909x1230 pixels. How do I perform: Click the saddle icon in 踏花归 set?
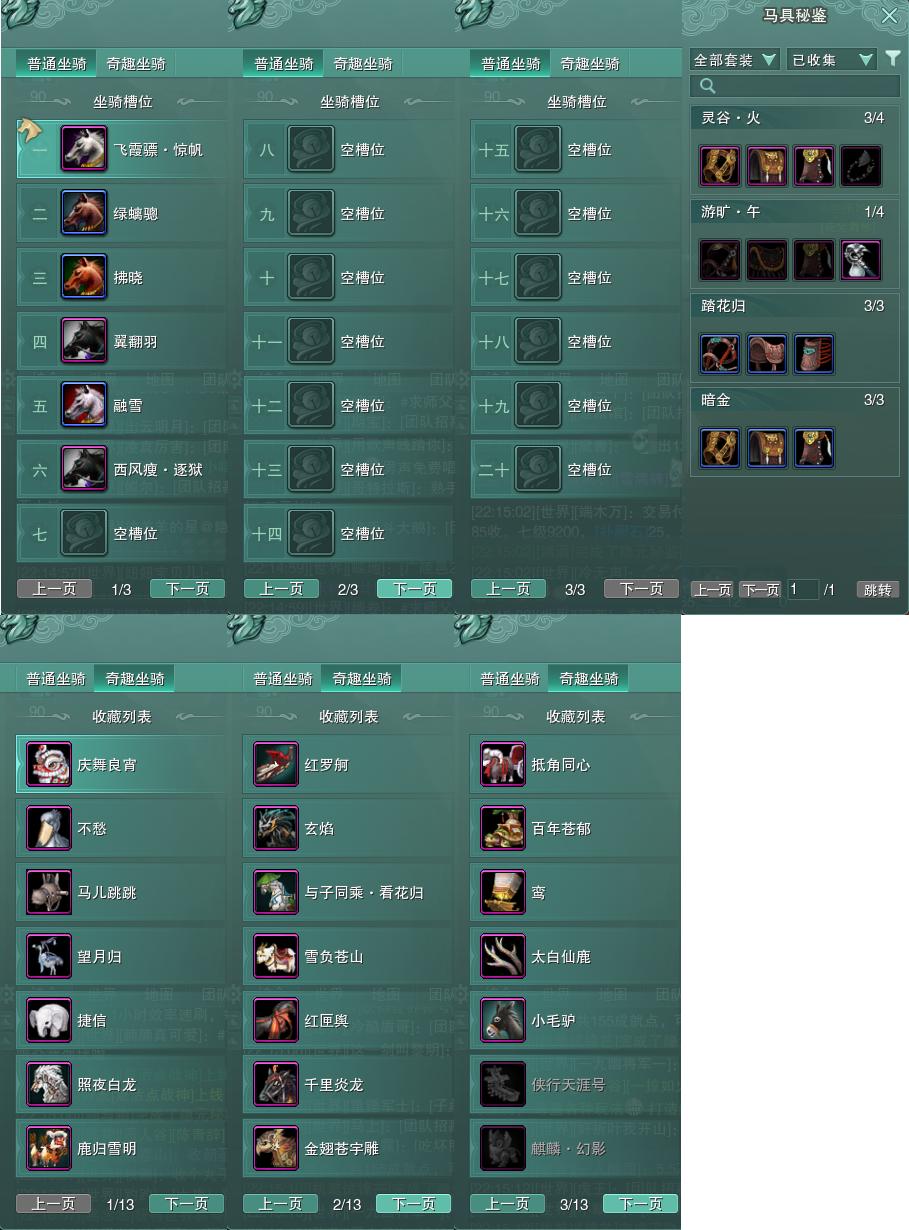pyautogui.click(x=767, y=354)
